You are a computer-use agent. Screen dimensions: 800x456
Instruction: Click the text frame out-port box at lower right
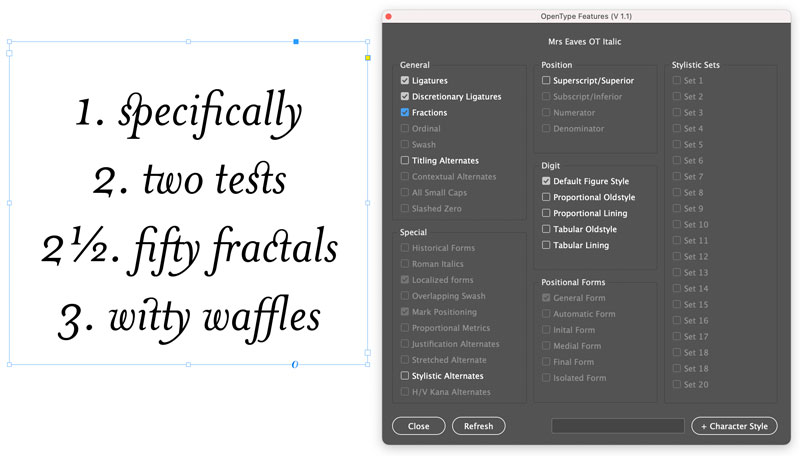[x=367, y=352]
